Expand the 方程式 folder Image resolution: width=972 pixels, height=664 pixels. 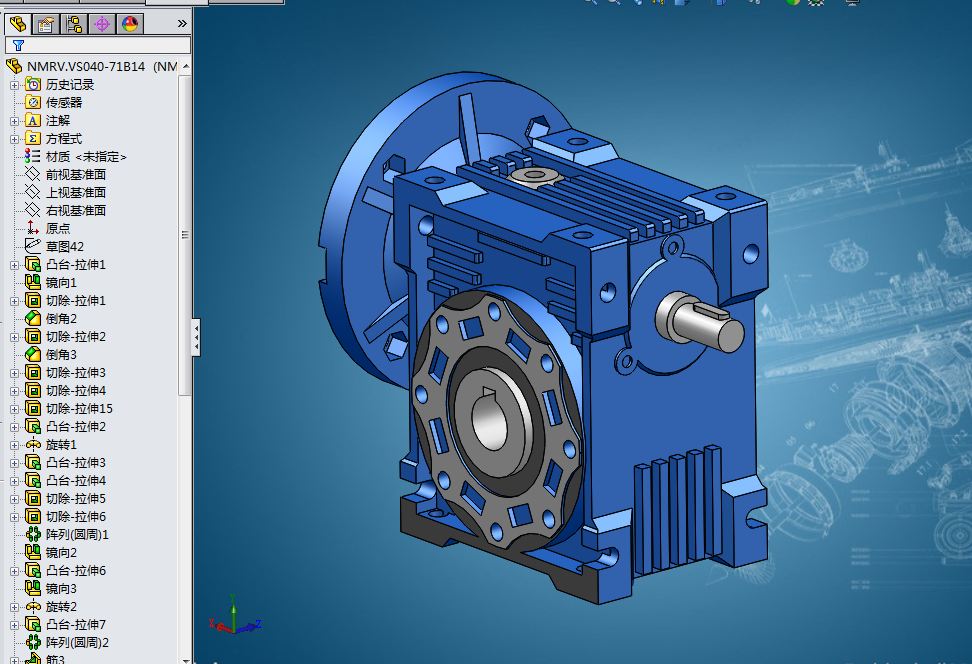[x=14, y=139]
